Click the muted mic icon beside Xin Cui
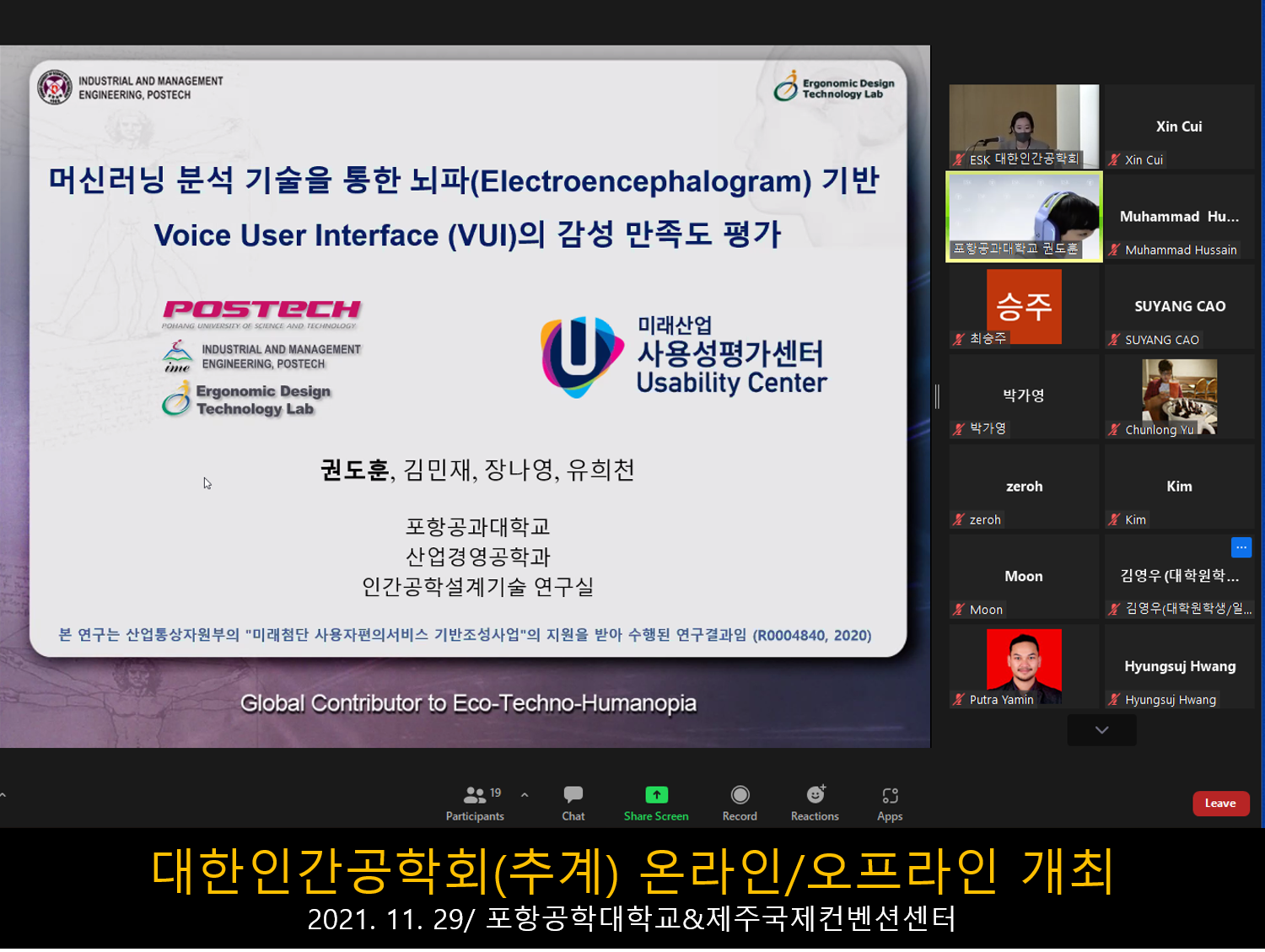This screenshot has height=952, width=1265. click(1115, 160)
